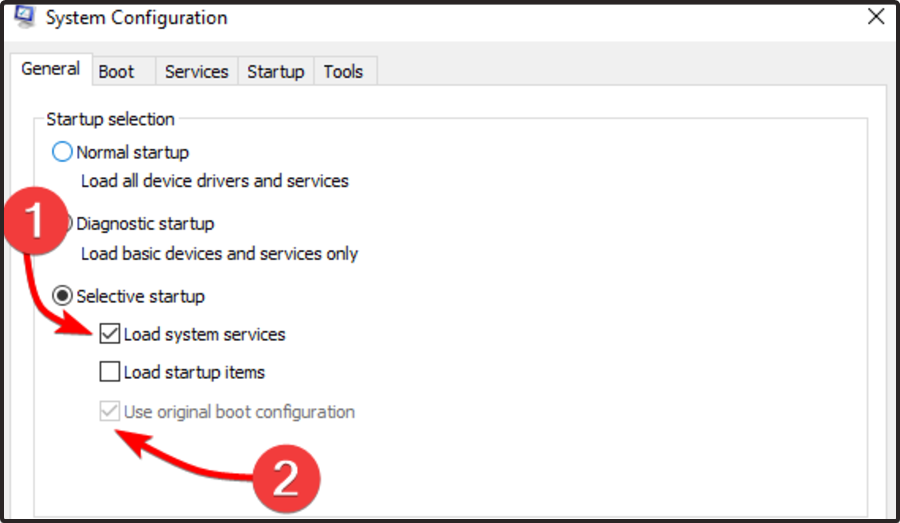
Task: Uncheck the Load system services checkbox
Action: pyautogui.click(x=110, y=335)
